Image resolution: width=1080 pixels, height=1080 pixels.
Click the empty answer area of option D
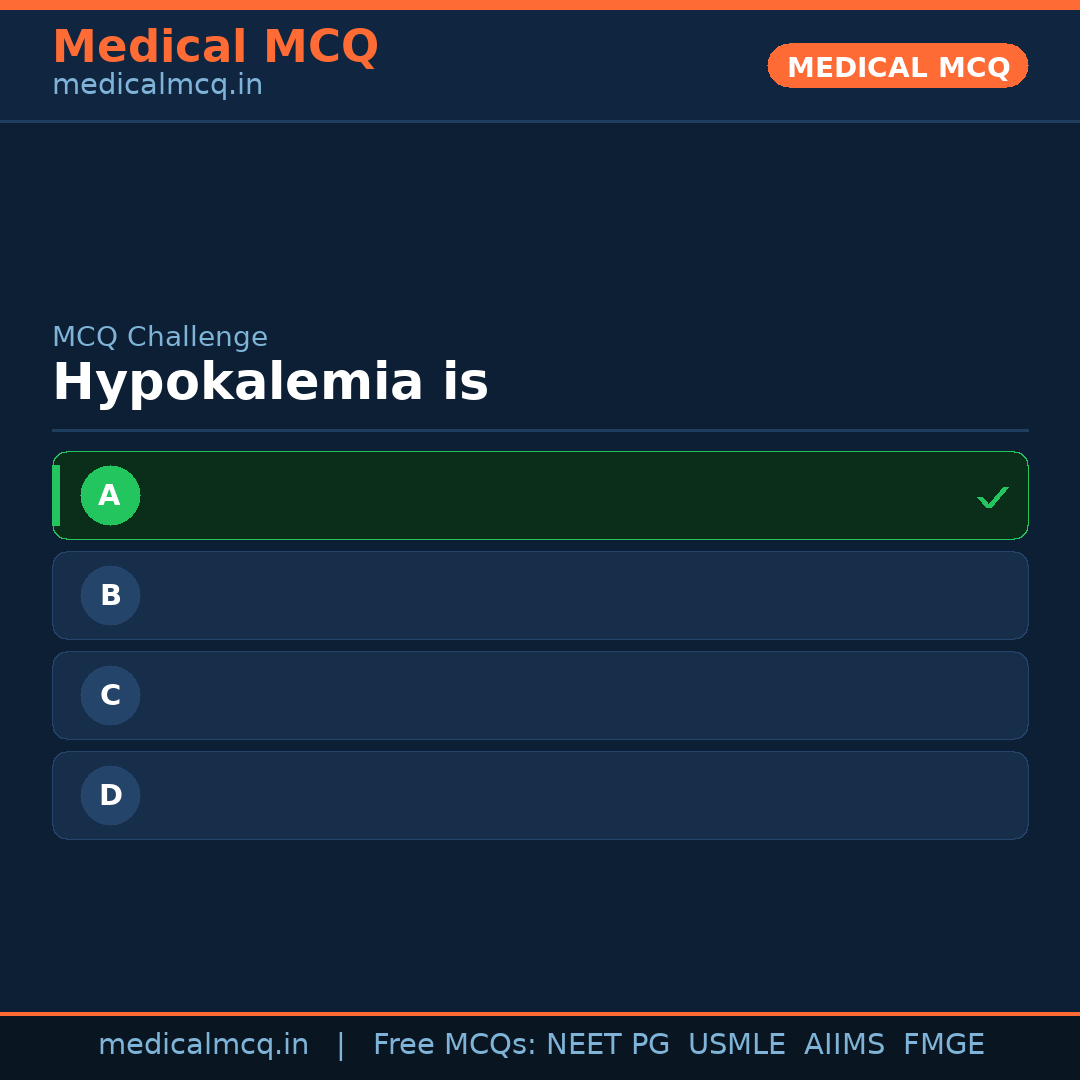pos(560,795)
